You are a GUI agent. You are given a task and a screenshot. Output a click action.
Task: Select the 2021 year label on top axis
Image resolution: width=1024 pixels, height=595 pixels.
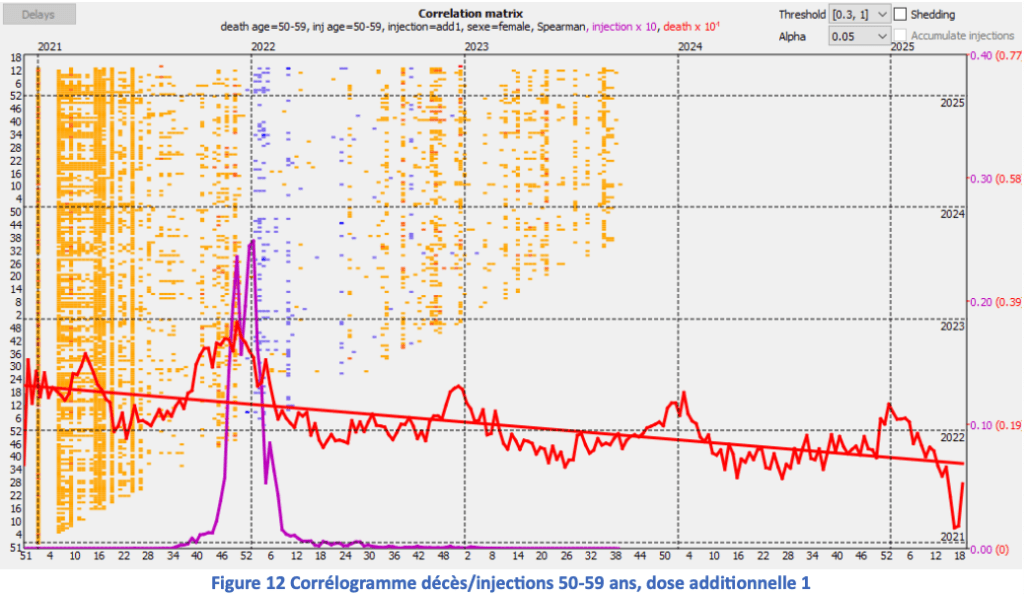[x=50, y=47]
